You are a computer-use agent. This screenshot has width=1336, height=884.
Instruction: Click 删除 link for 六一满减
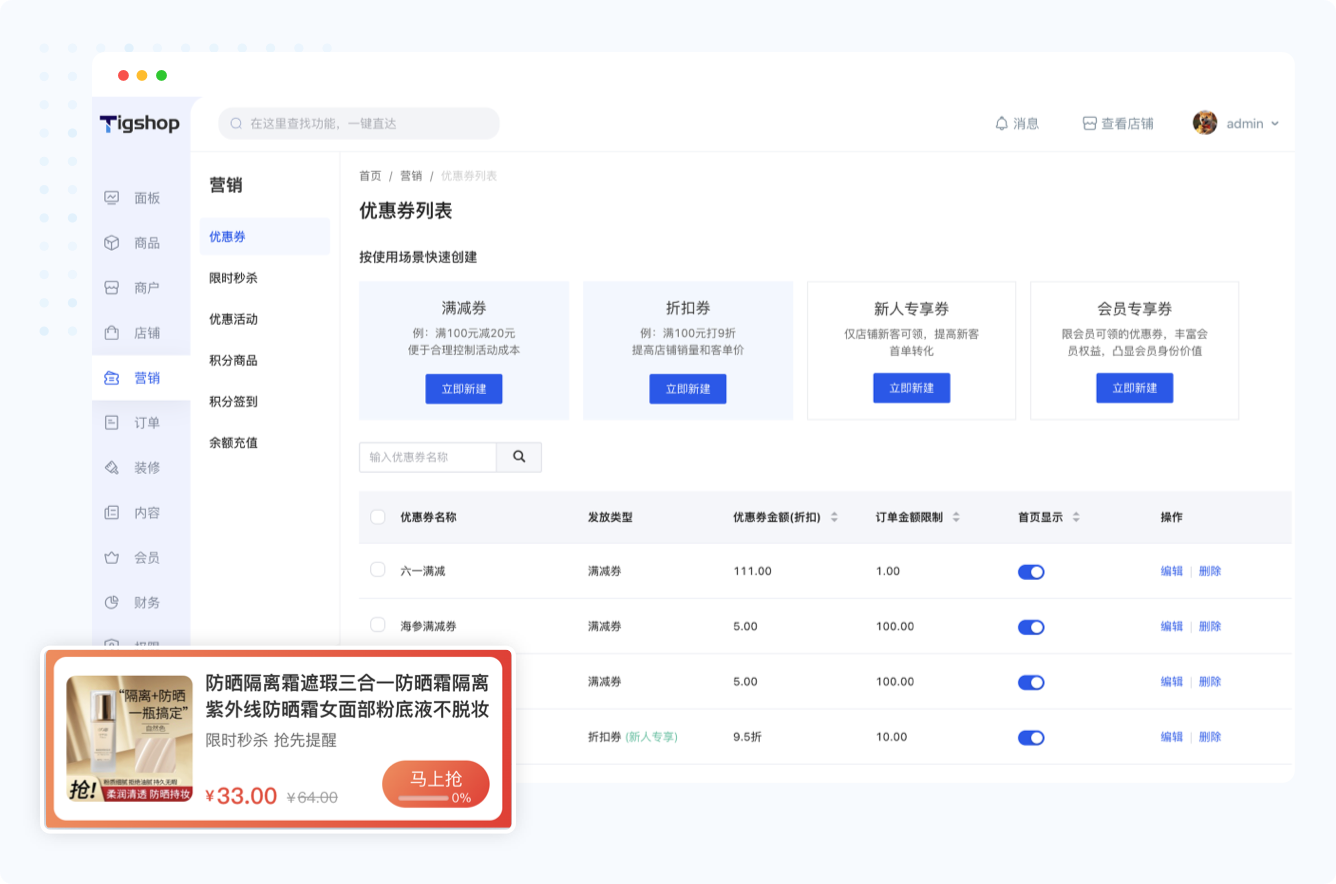1210,571
